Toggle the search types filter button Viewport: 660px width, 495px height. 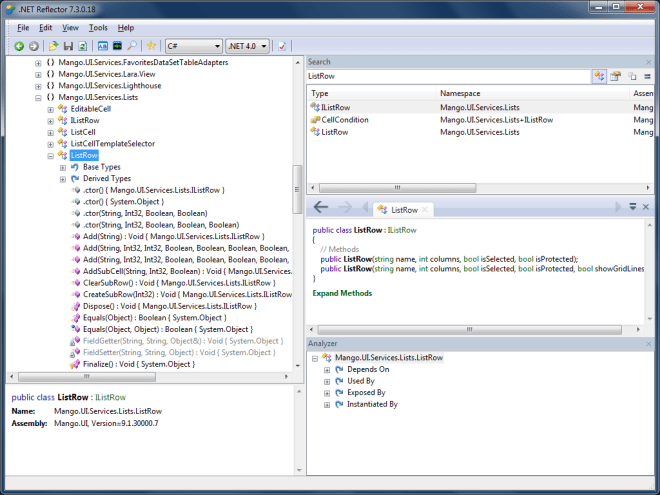coord(598,76)
